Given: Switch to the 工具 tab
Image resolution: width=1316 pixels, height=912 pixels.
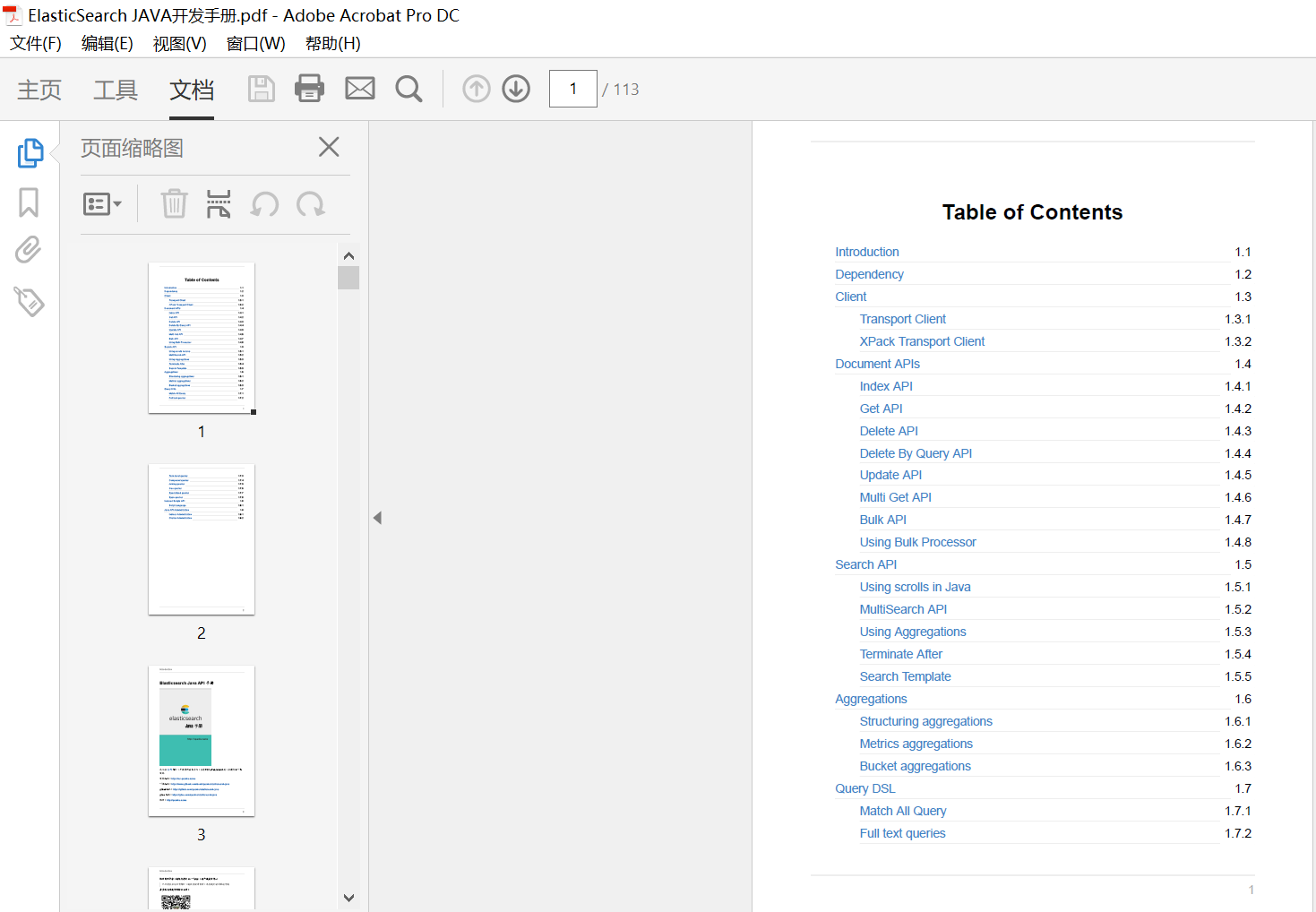Looking at the screenshot, I should click(116, 90).
